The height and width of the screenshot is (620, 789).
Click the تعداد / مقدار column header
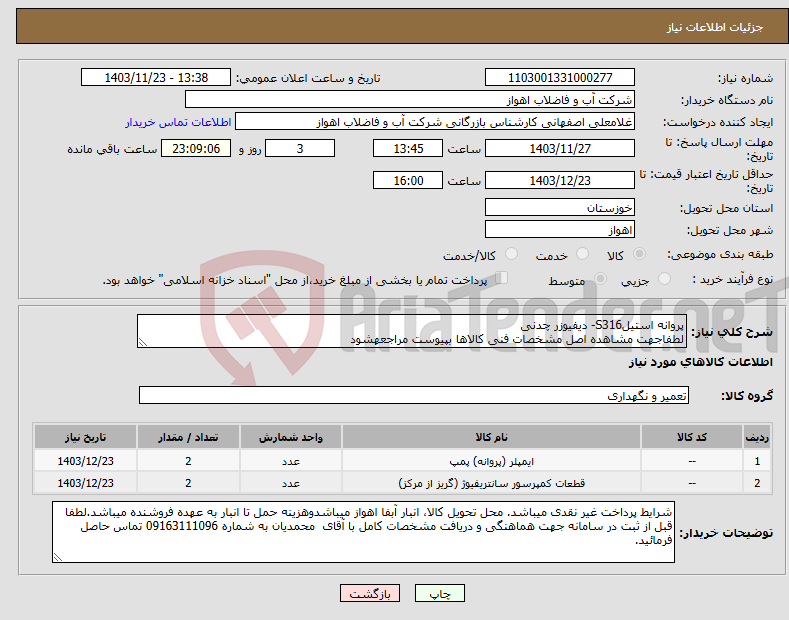[x=188, y=437]
